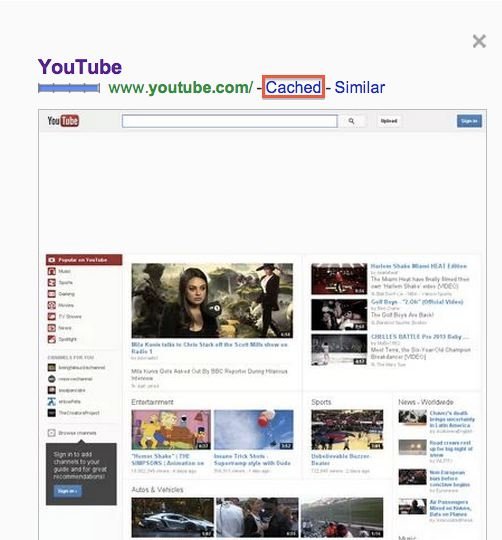Open the basketball Unbelievable Buzzer Beater thumbnail

tap(347, 429)
